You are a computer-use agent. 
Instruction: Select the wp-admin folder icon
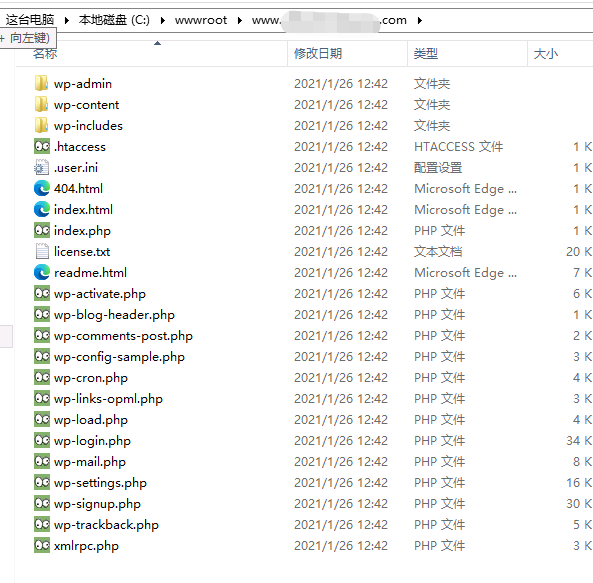(41, 83)
